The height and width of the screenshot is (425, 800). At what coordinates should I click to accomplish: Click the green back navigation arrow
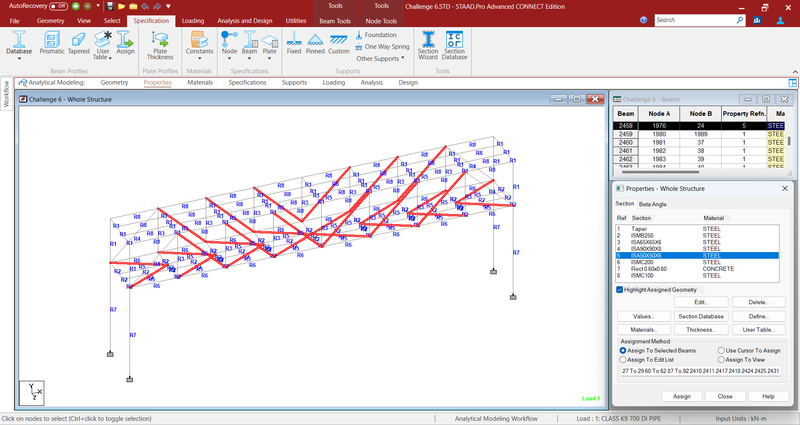[76, 7]
